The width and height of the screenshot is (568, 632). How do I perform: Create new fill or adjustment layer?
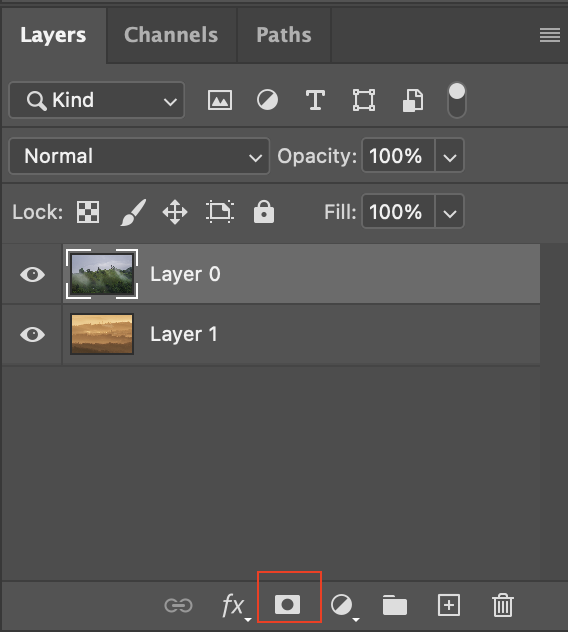pyautogui.click(x=345, y=606)
